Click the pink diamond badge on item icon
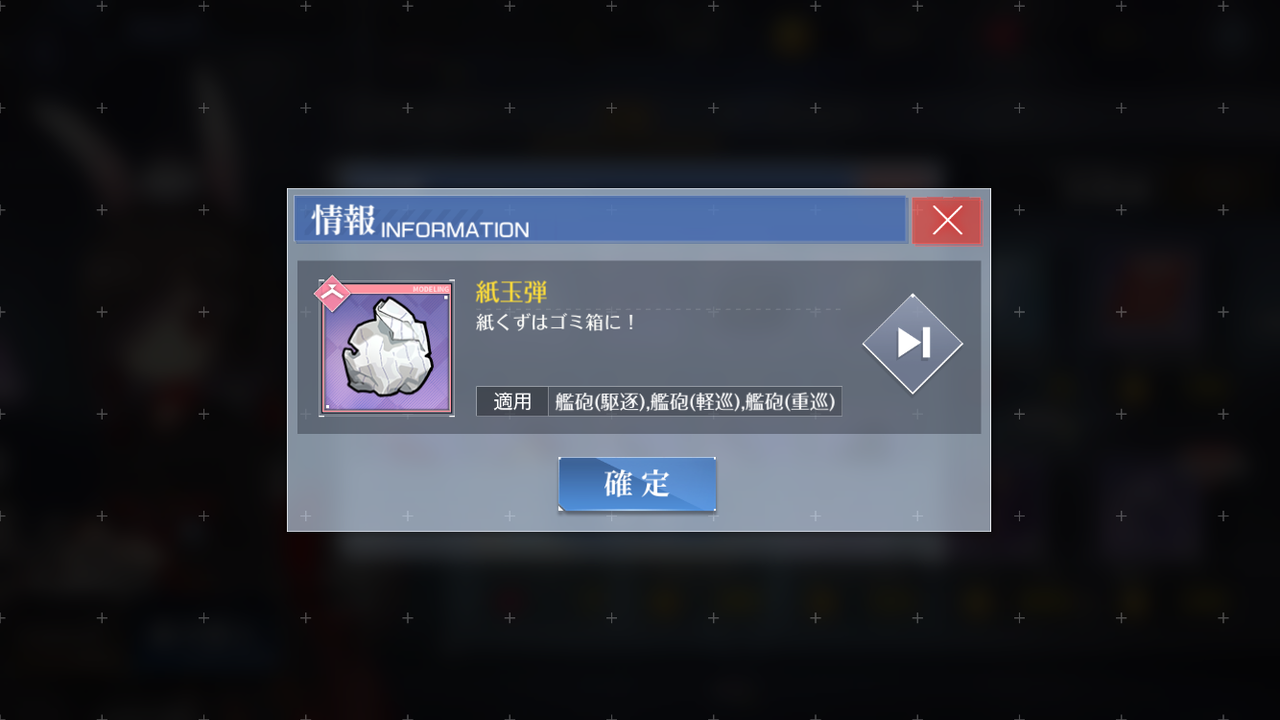1280x720 pixels. pos(331,293)
